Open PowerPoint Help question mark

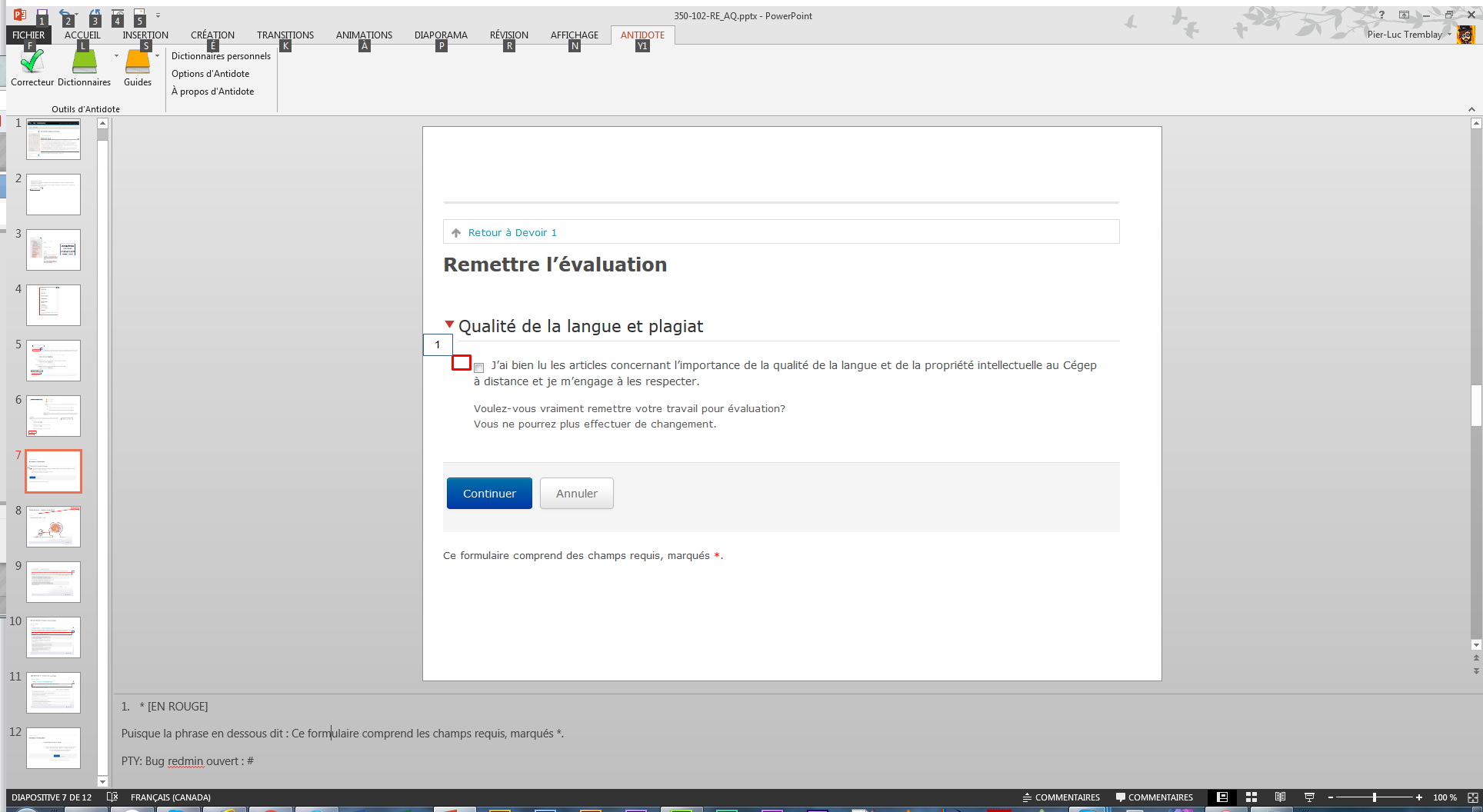tap(1381, 15)
